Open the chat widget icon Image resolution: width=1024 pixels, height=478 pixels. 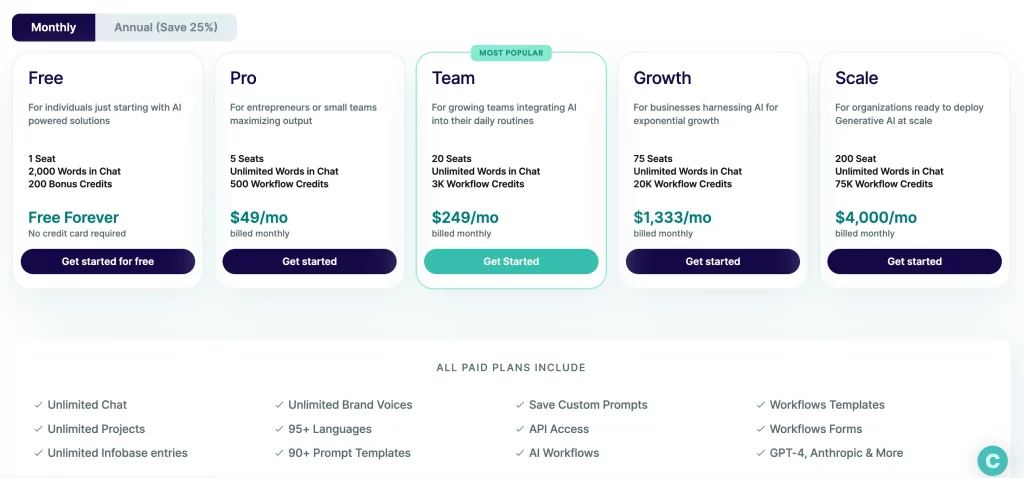[x=992, y=461]
